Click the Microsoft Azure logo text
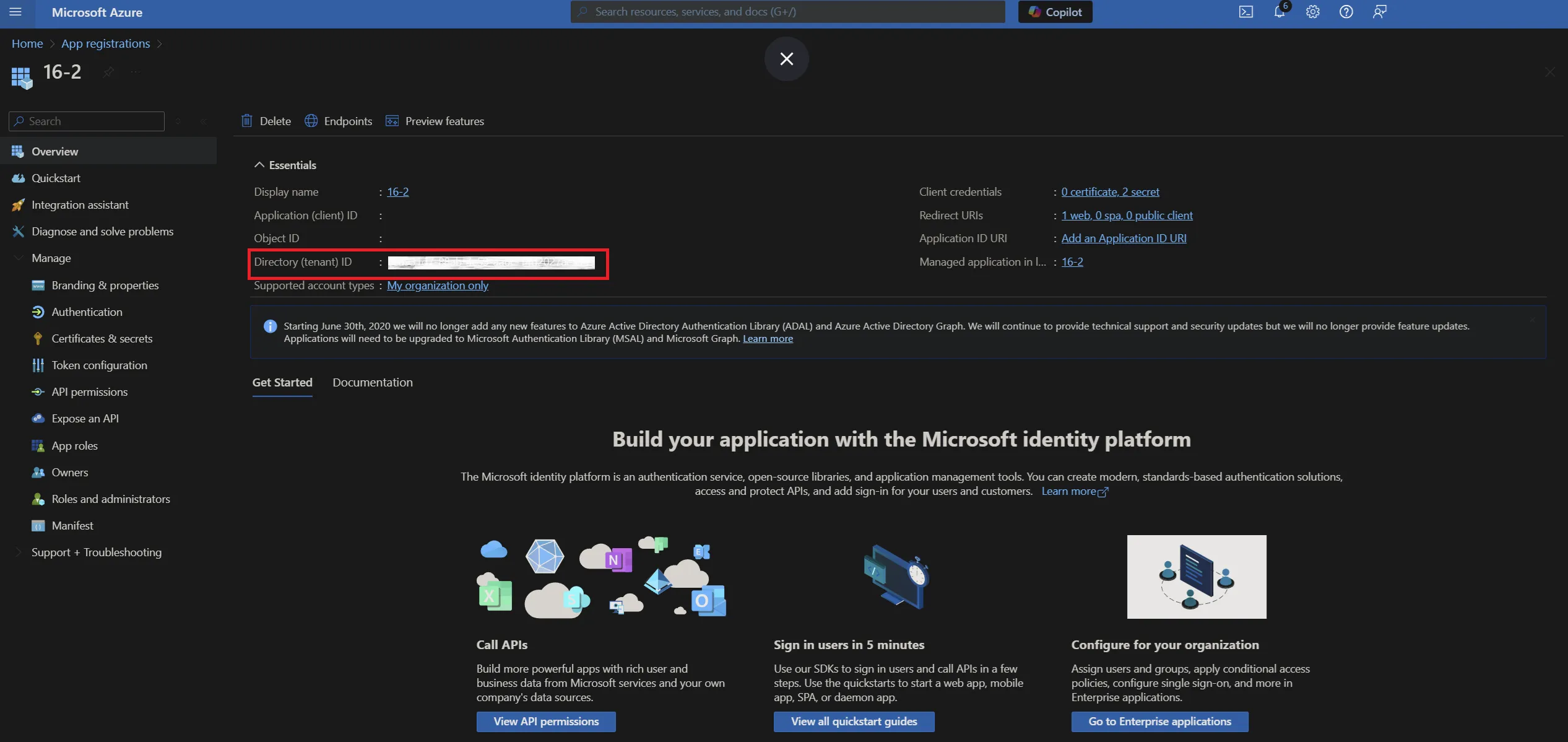The height and width of the screenshot is (742, 1568). click(x=97, y=12)
